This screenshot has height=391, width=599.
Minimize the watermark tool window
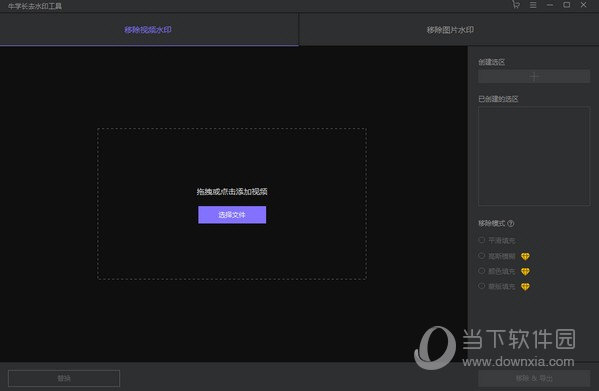(550, 5)
